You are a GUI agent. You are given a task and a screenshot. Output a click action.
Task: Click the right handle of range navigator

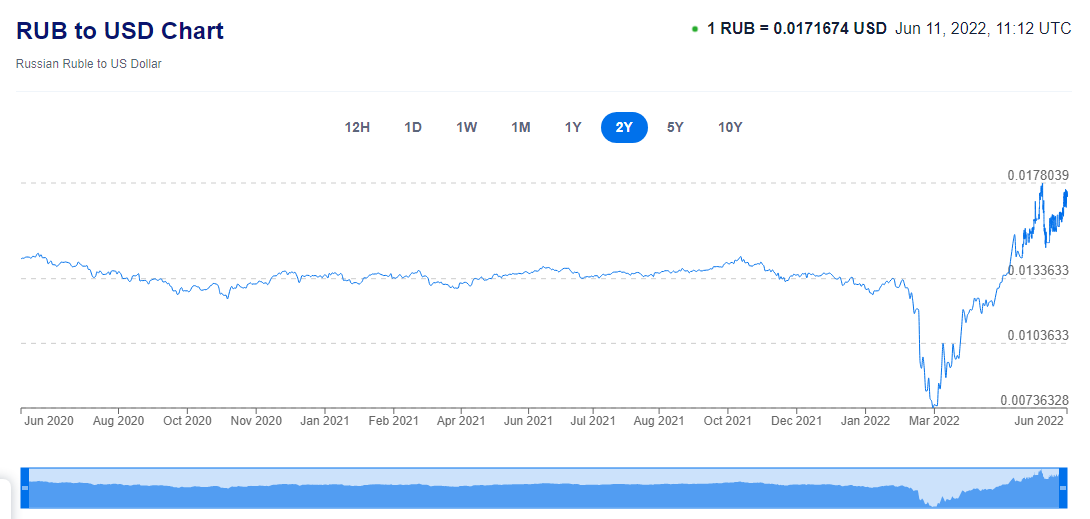pyautogui.click(x=1063, y=487)
